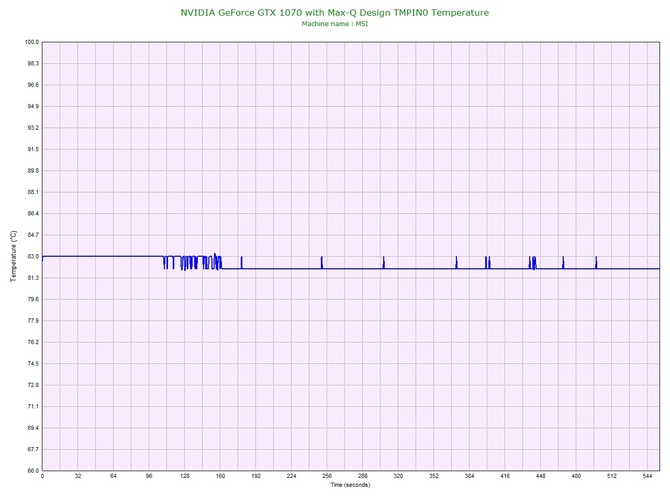Click the 100.0 label on the temperature axis
Image resolution: width=670 pixels, height=502 pixels.
click(31, 42)
